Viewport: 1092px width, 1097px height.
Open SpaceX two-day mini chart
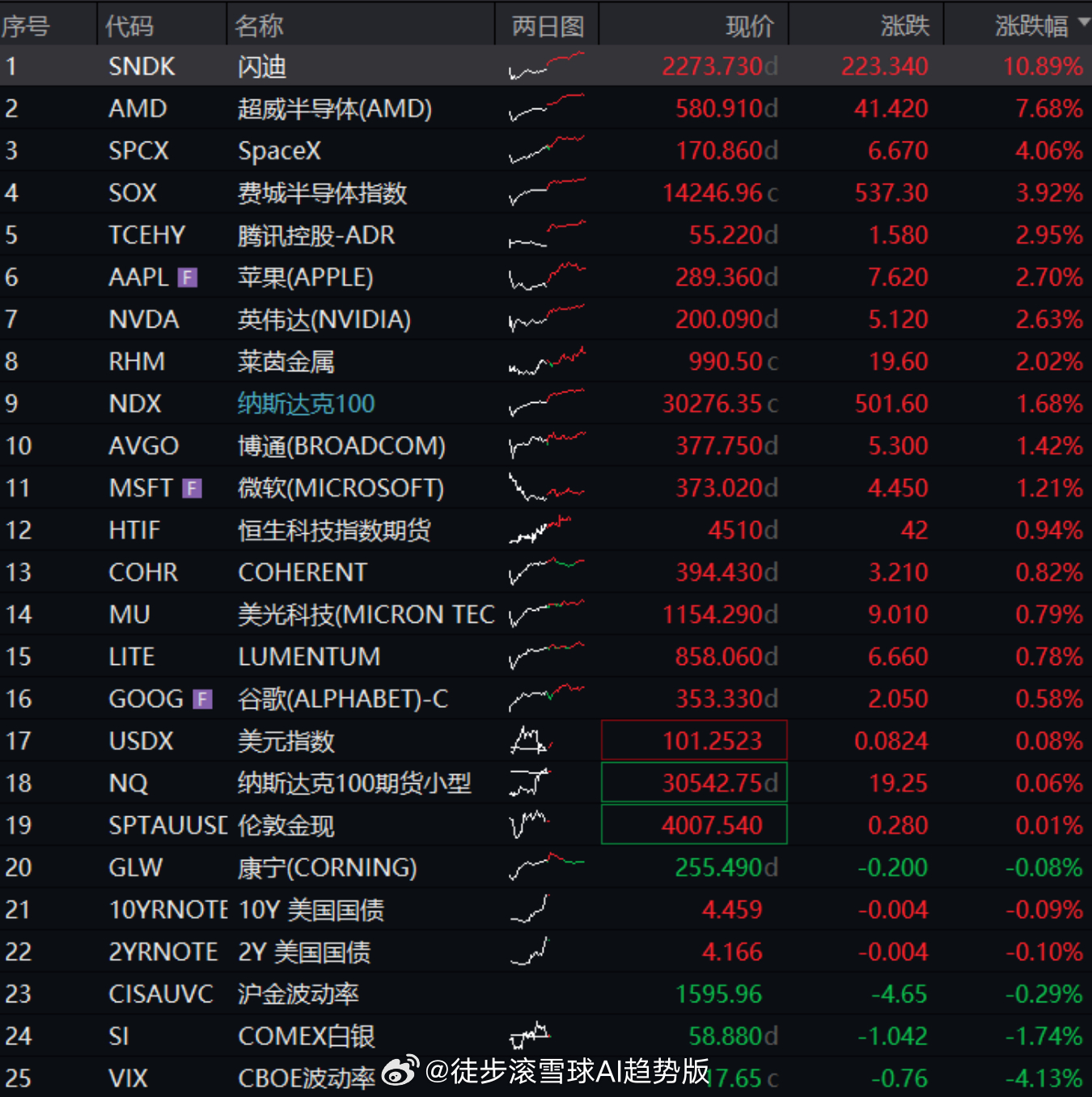pos(547,150)
